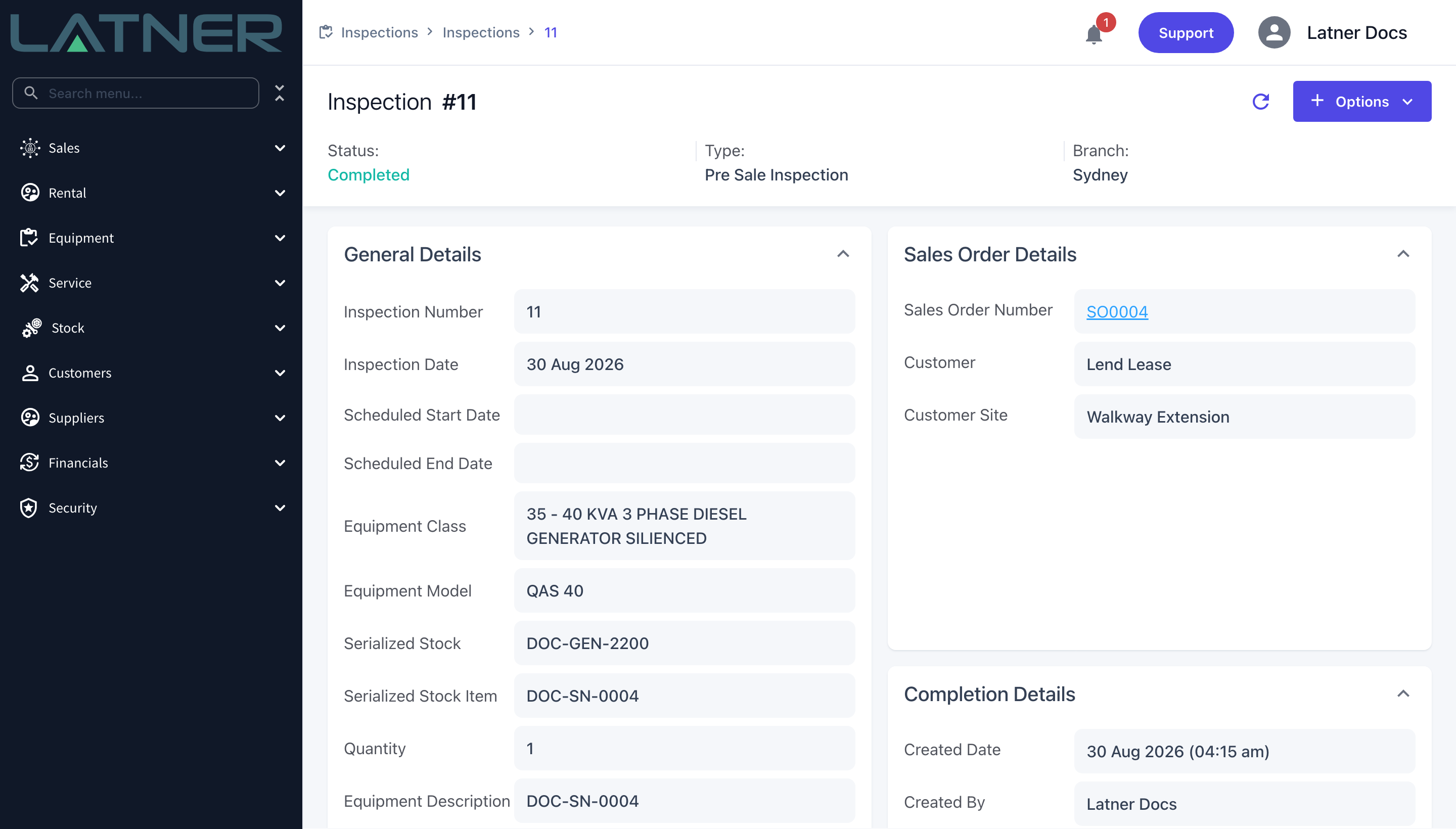Click the Scheduled Start Date field
Screen dimensions: 1456x829
(685, 415)
